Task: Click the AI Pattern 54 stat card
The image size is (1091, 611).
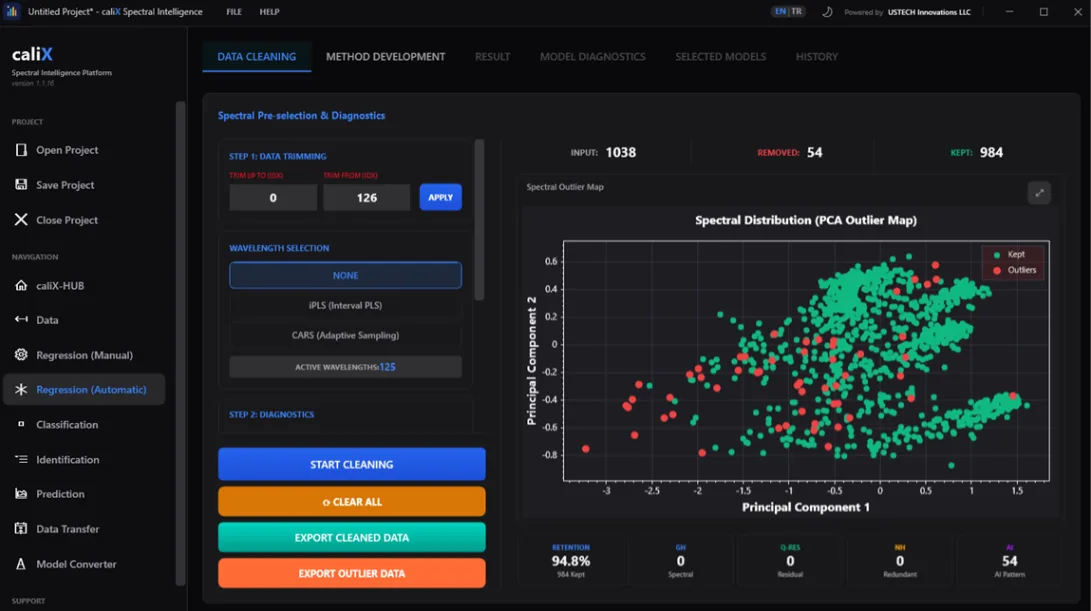Action: [1009, 560]
